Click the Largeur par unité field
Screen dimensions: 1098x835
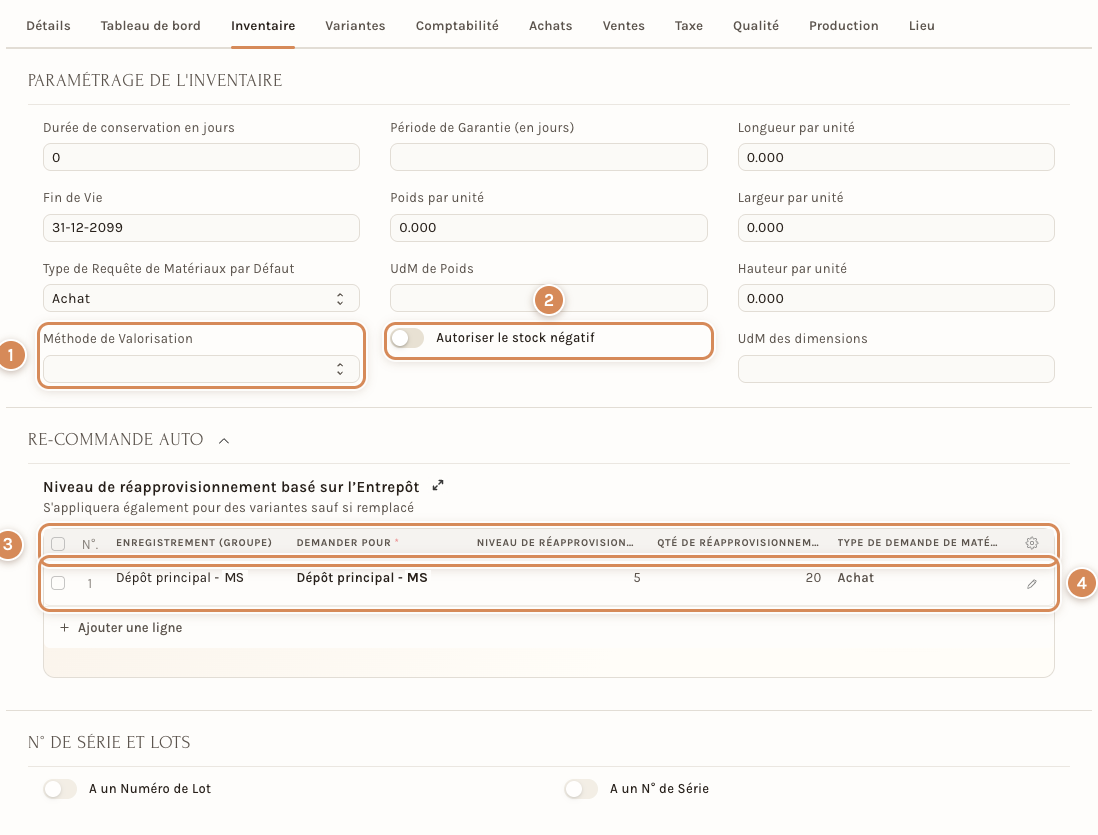pos(896,228)
